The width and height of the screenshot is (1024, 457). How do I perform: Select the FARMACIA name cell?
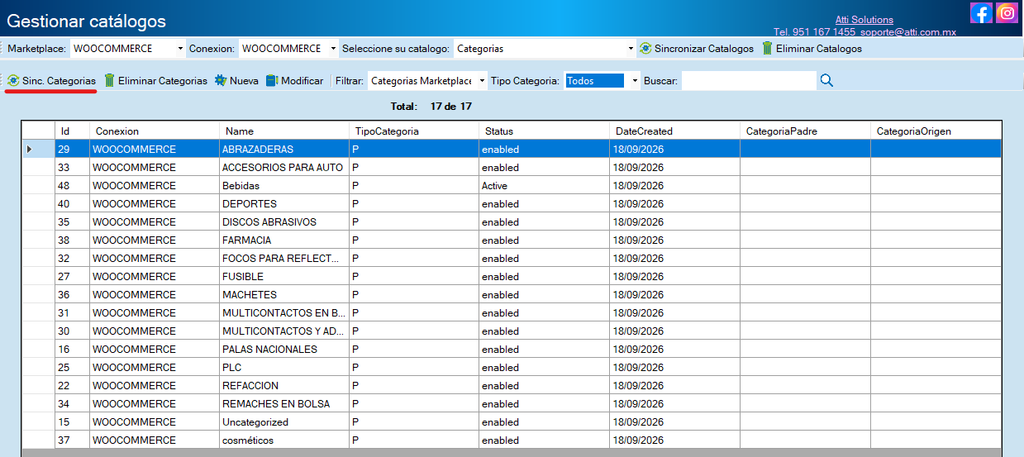pos(284,240)
